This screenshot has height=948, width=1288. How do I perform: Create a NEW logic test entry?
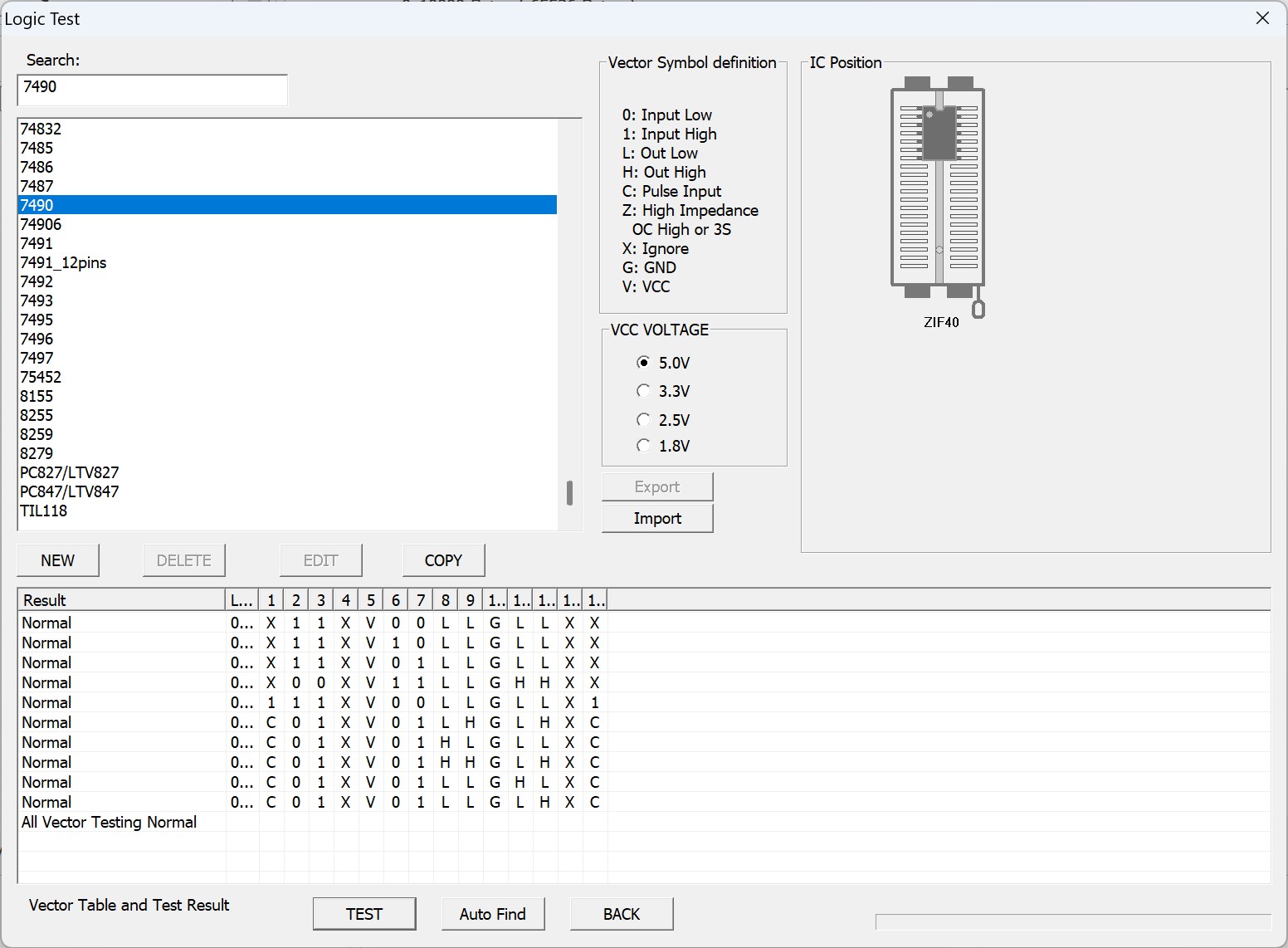(x=58, y=560)
